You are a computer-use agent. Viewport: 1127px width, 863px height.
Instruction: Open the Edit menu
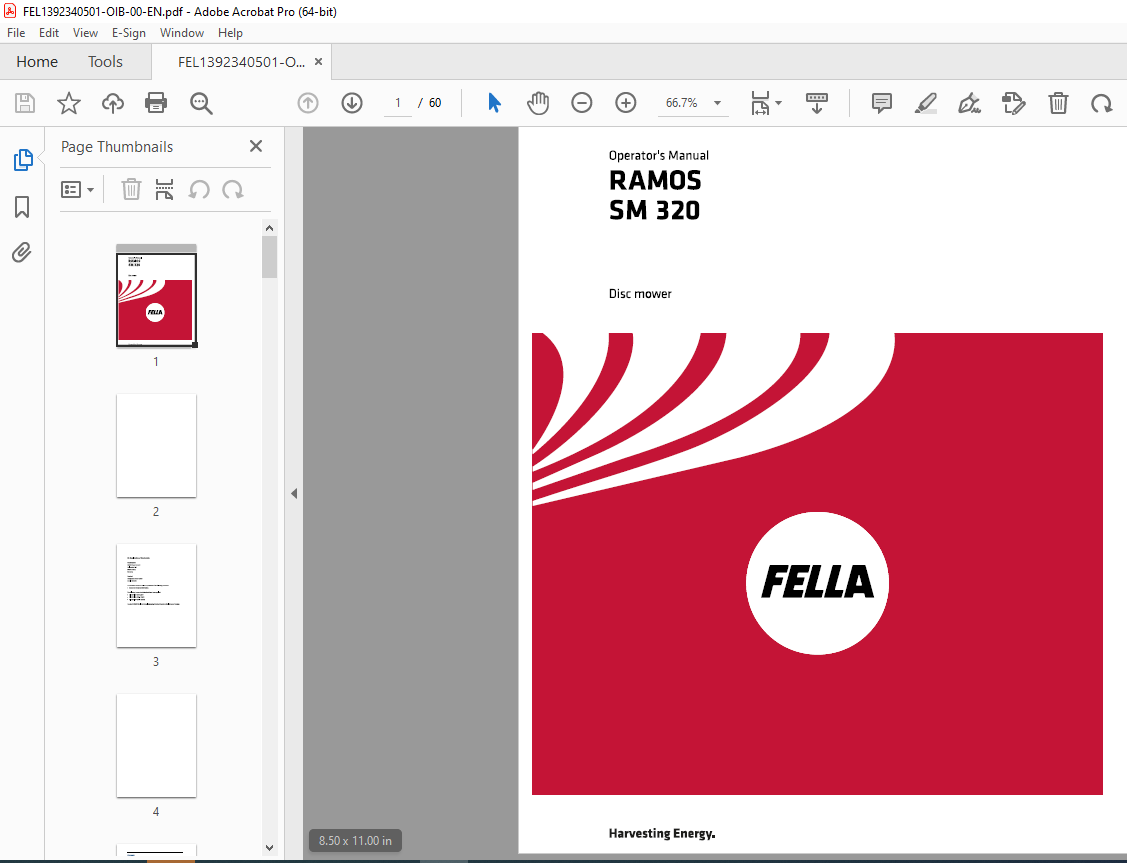coord(49,33)
